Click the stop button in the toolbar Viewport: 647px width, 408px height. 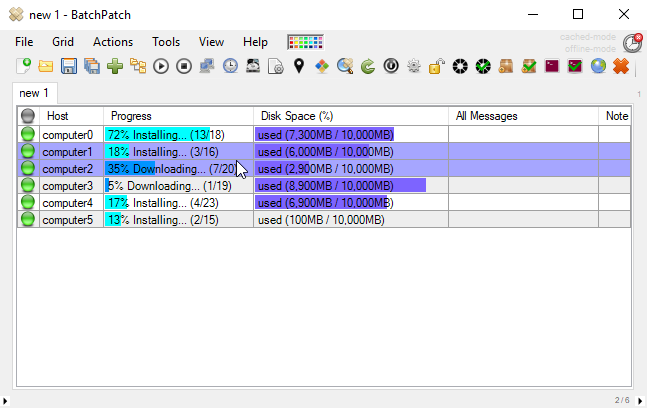184,66
